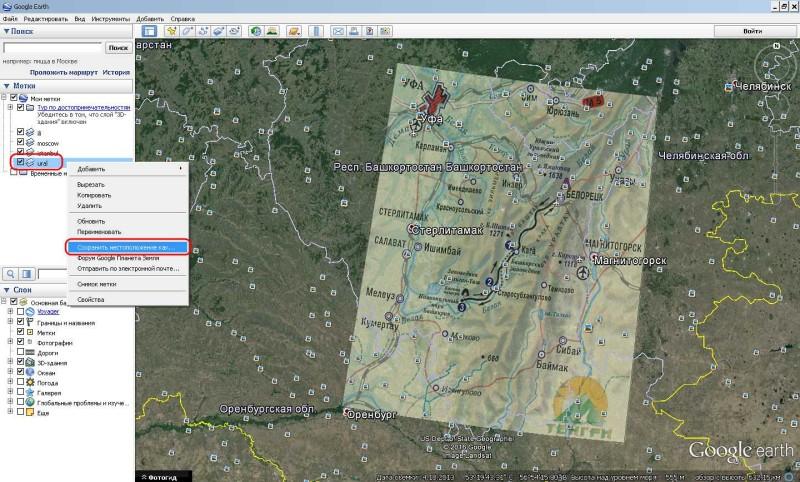Click the Дороги layer road icon

(30, 352)
